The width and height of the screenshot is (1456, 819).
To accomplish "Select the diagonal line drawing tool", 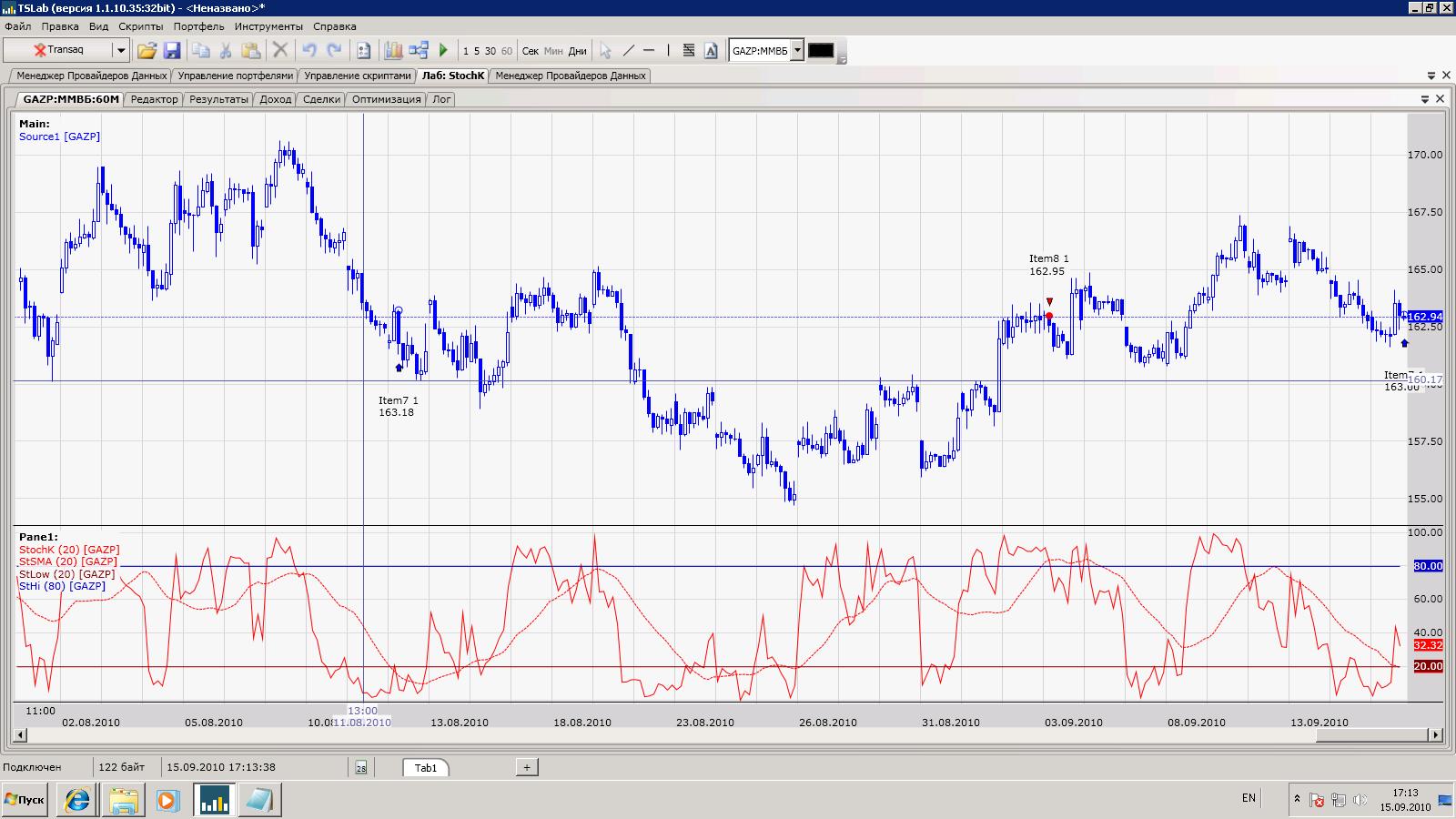I will (x=627, y=51).
